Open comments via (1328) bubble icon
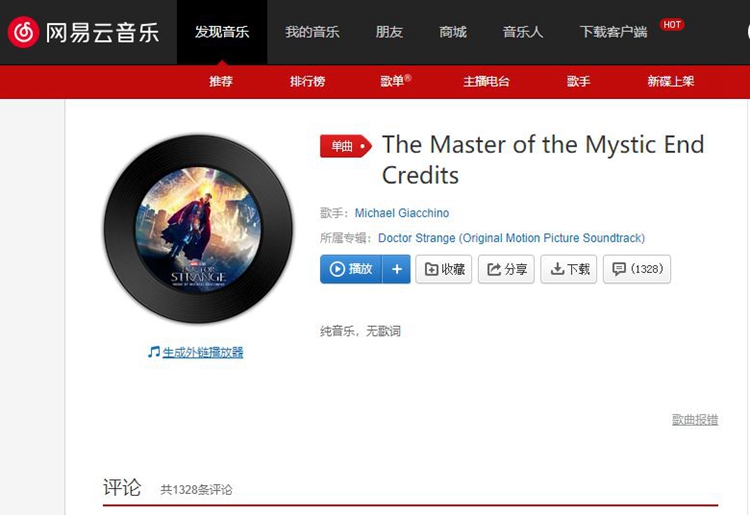Viewport: 750px width, 515px height. coord(637,269)
